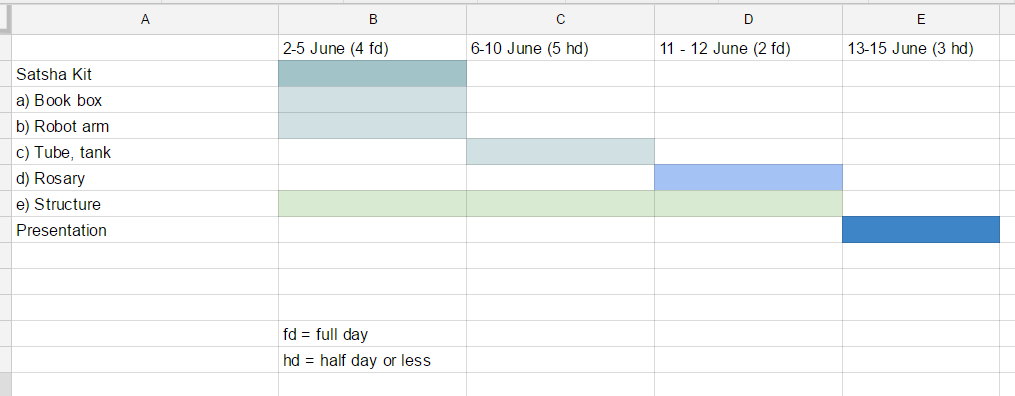Screen dimensions: 1015x396
Task: Select the 'e) Structure' label cell
Action: [x=145, y=204]
